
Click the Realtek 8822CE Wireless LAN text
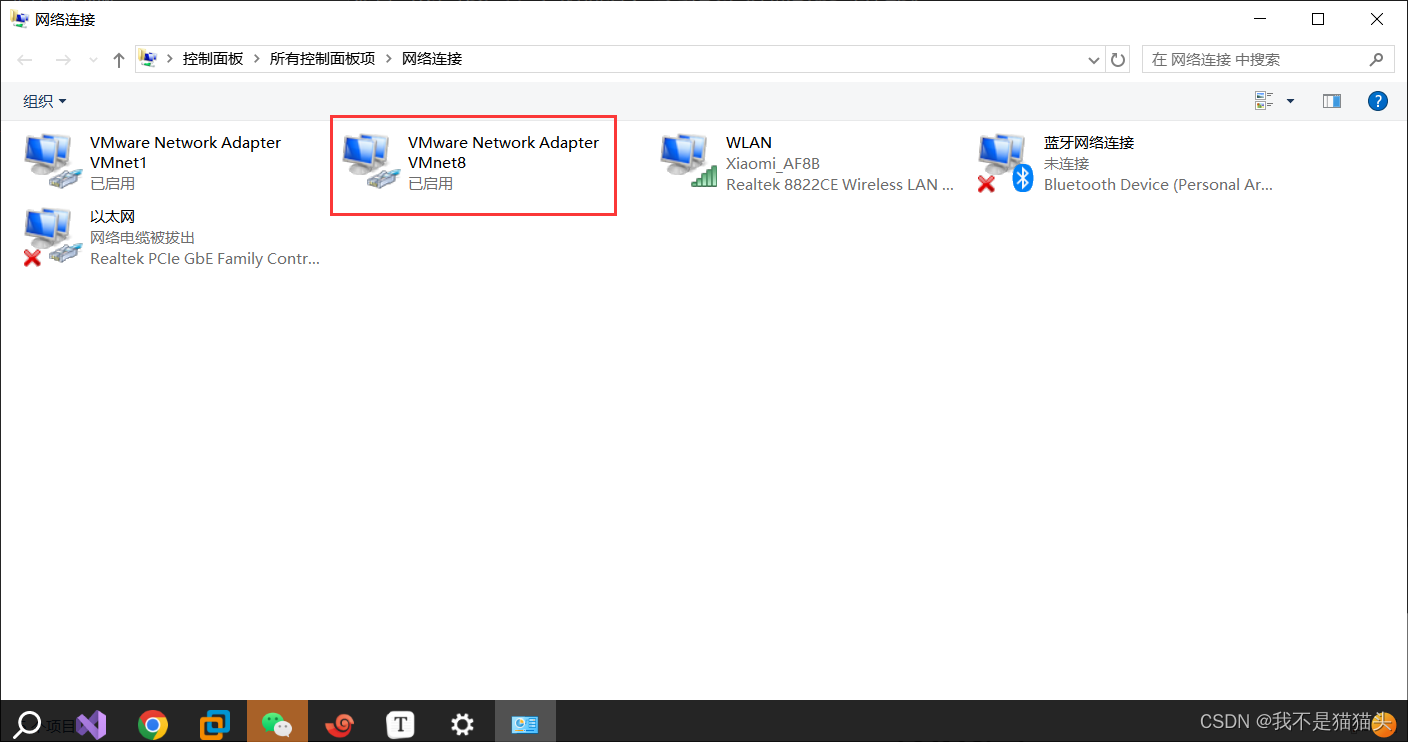pos(840,184)
